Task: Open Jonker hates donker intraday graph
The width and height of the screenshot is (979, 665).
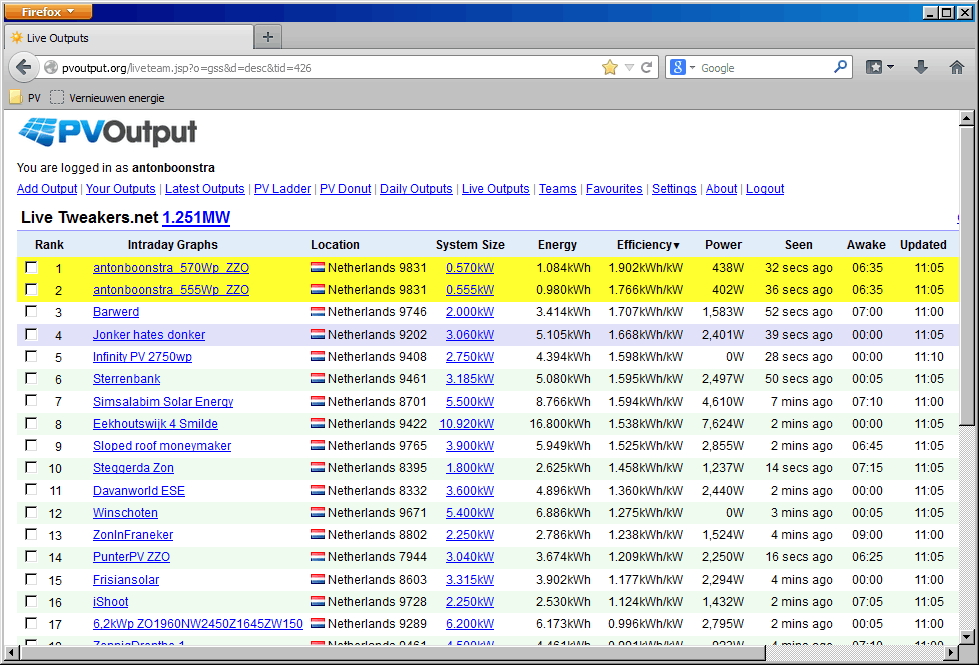Action: click(x=149, y=335)
